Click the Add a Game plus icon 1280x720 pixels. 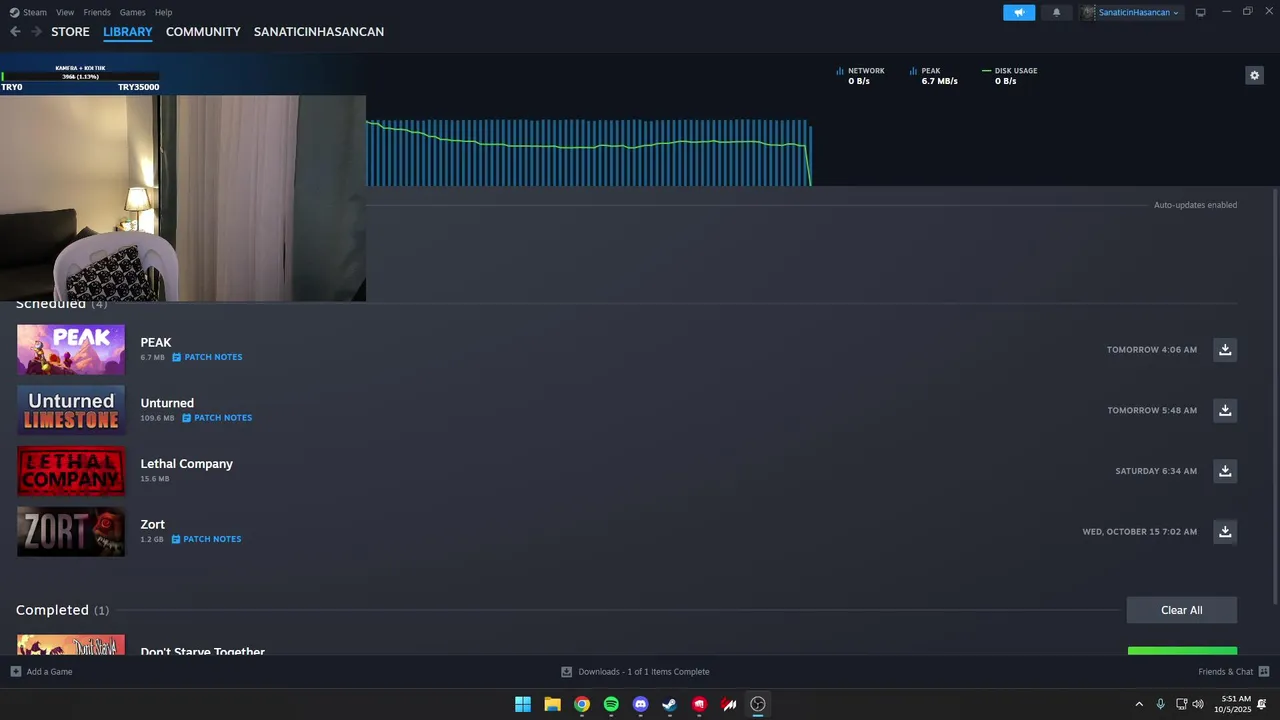pyautogui.click(x=15, y=672)
